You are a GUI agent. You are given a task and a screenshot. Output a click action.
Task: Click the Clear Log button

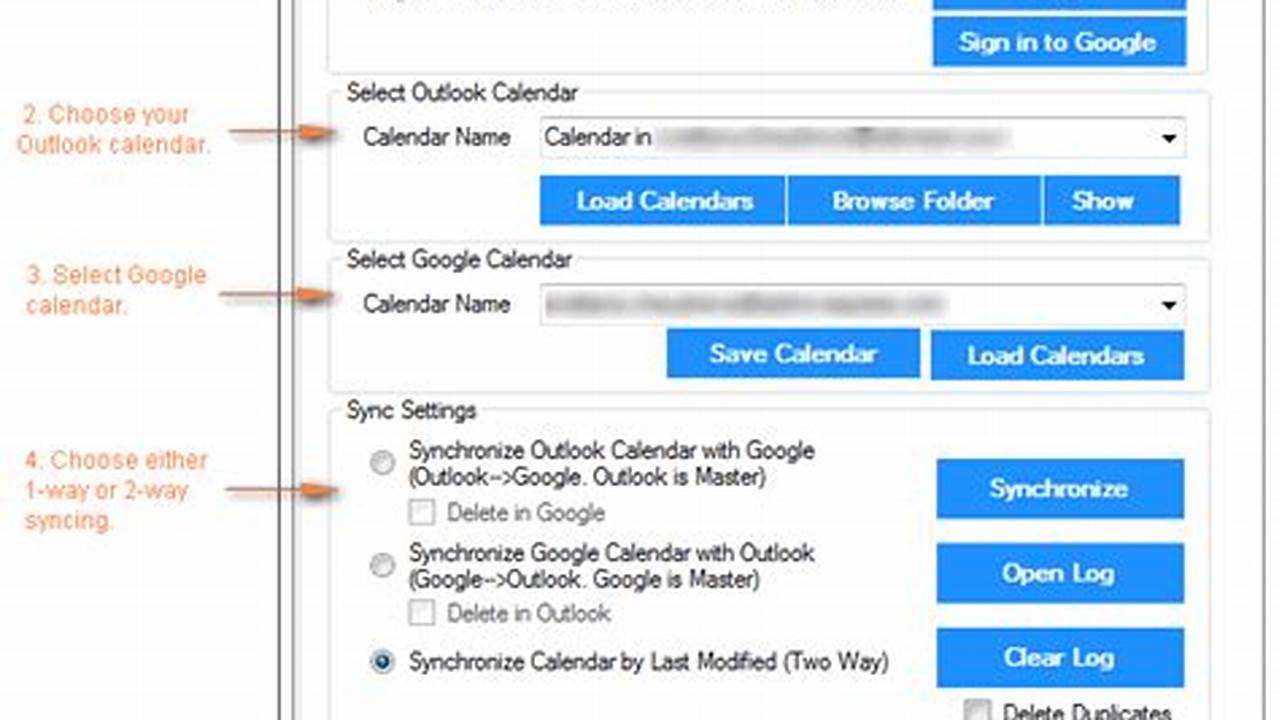click(1058, 657)
